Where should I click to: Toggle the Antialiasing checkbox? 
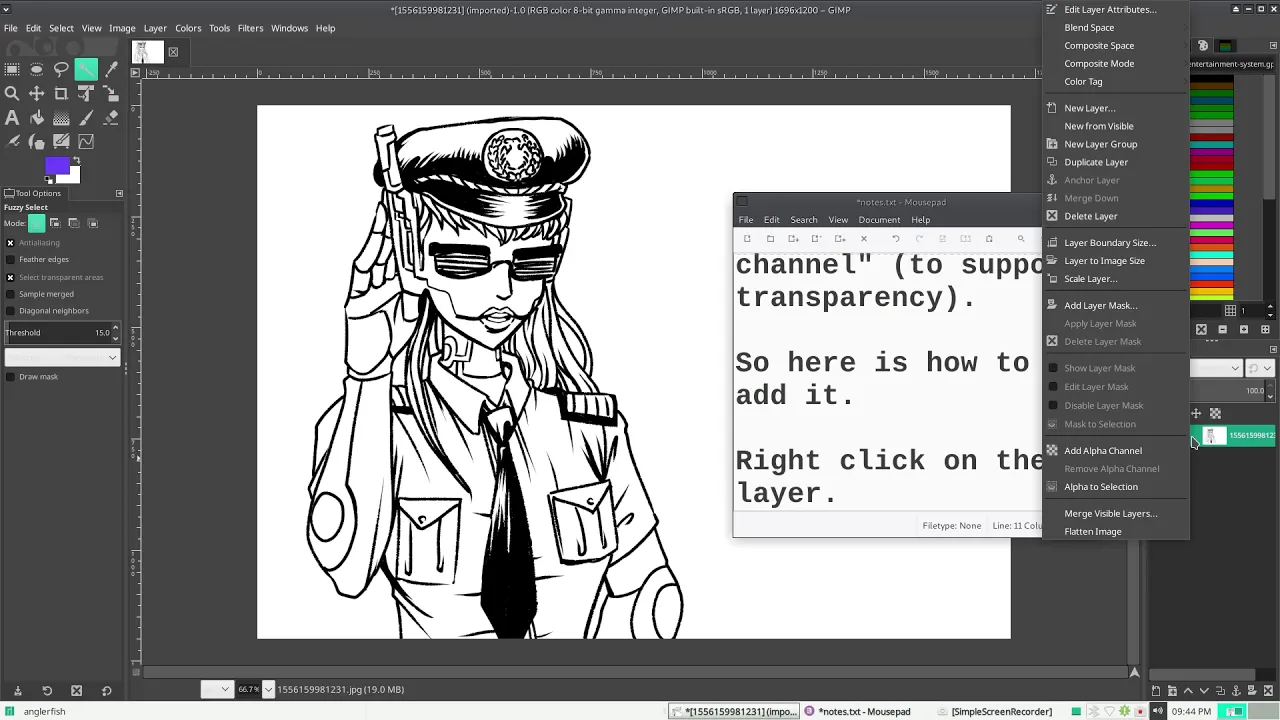[10, 242]
